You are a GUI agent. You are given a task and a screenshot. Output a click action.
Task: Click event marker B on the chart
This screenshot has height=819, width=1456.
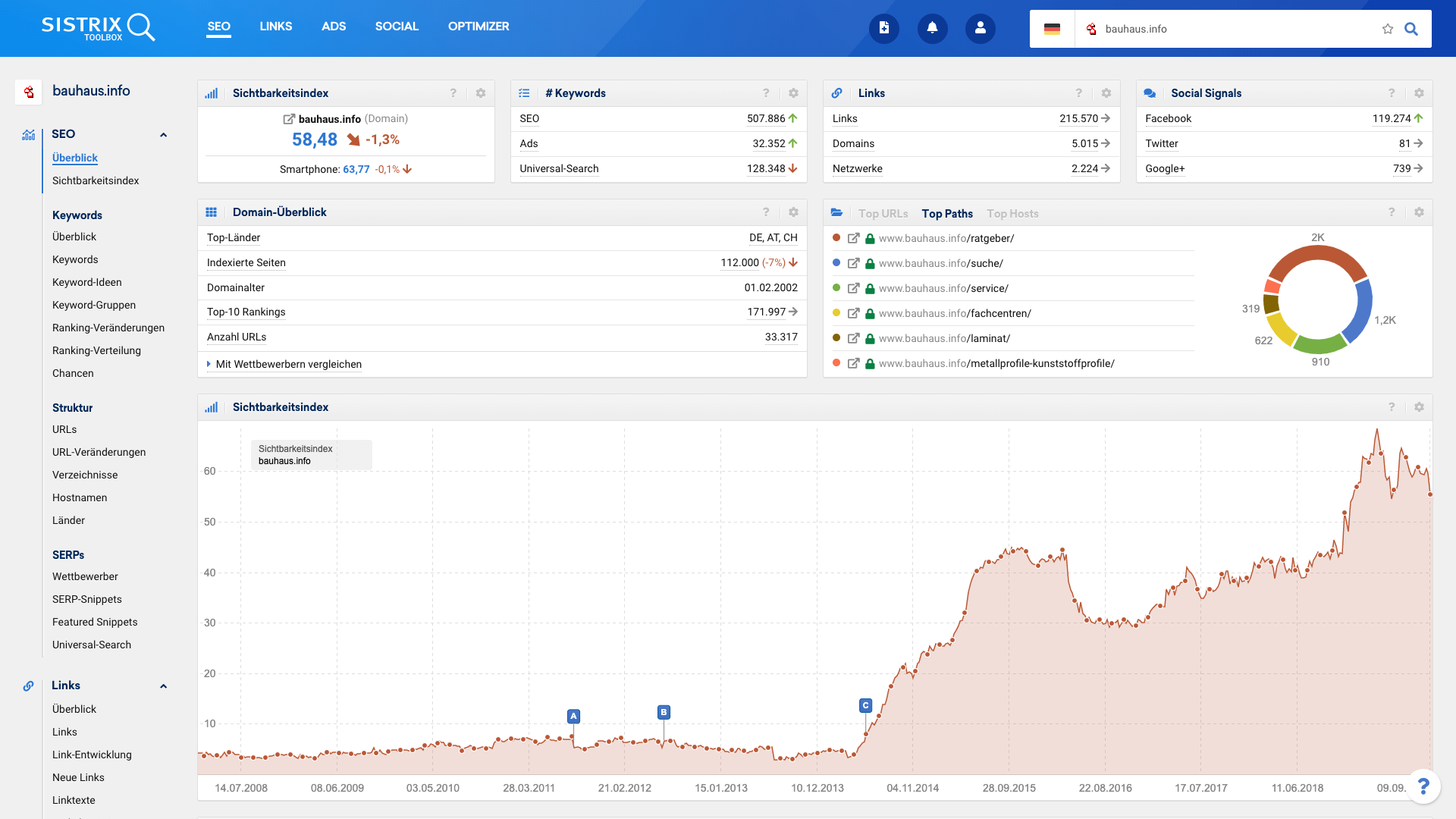point(664,712)
